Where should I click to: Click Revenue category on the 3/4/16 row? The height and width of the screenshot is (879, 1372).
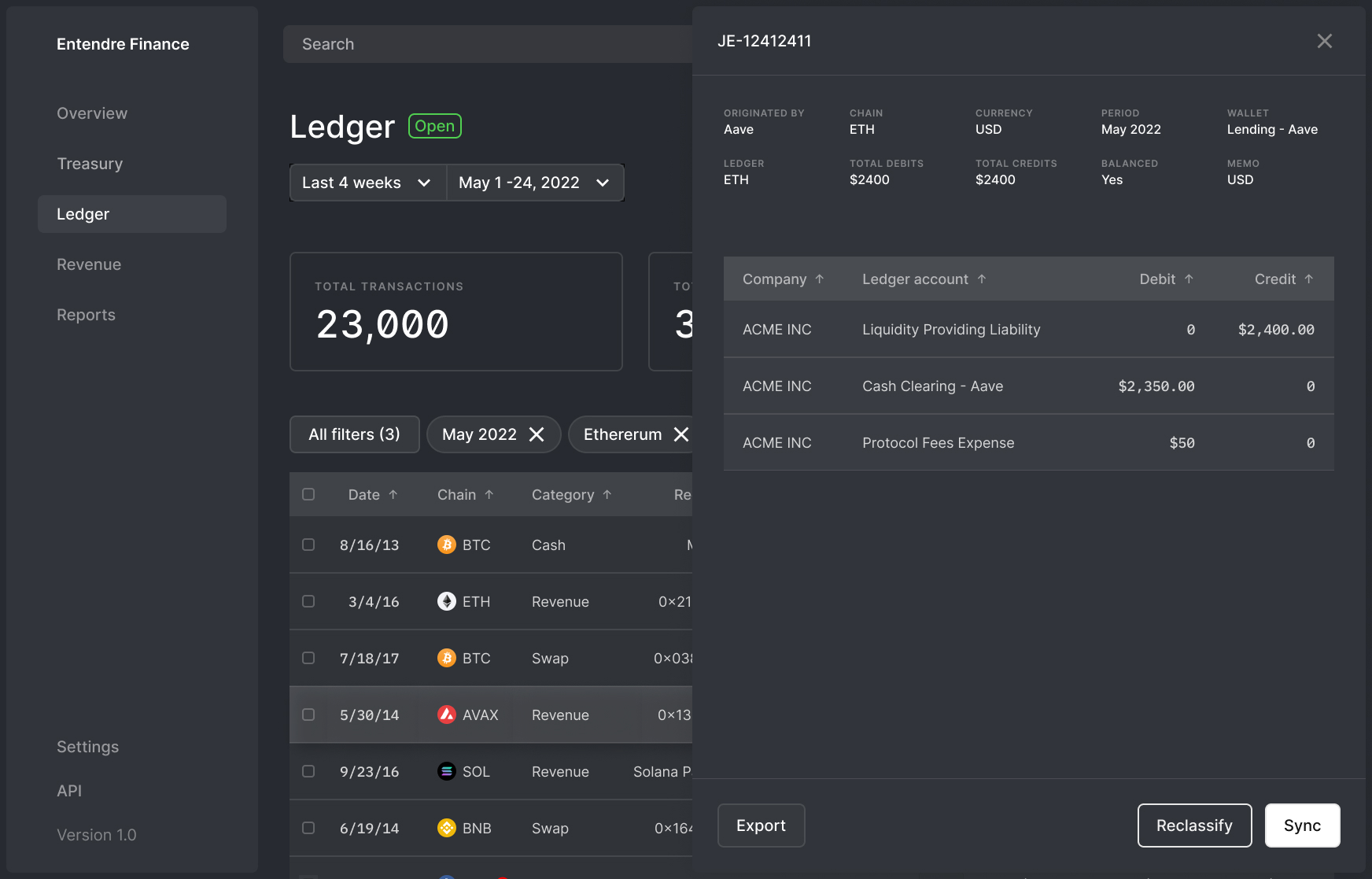pyautogui.click(x=560, y=601)
